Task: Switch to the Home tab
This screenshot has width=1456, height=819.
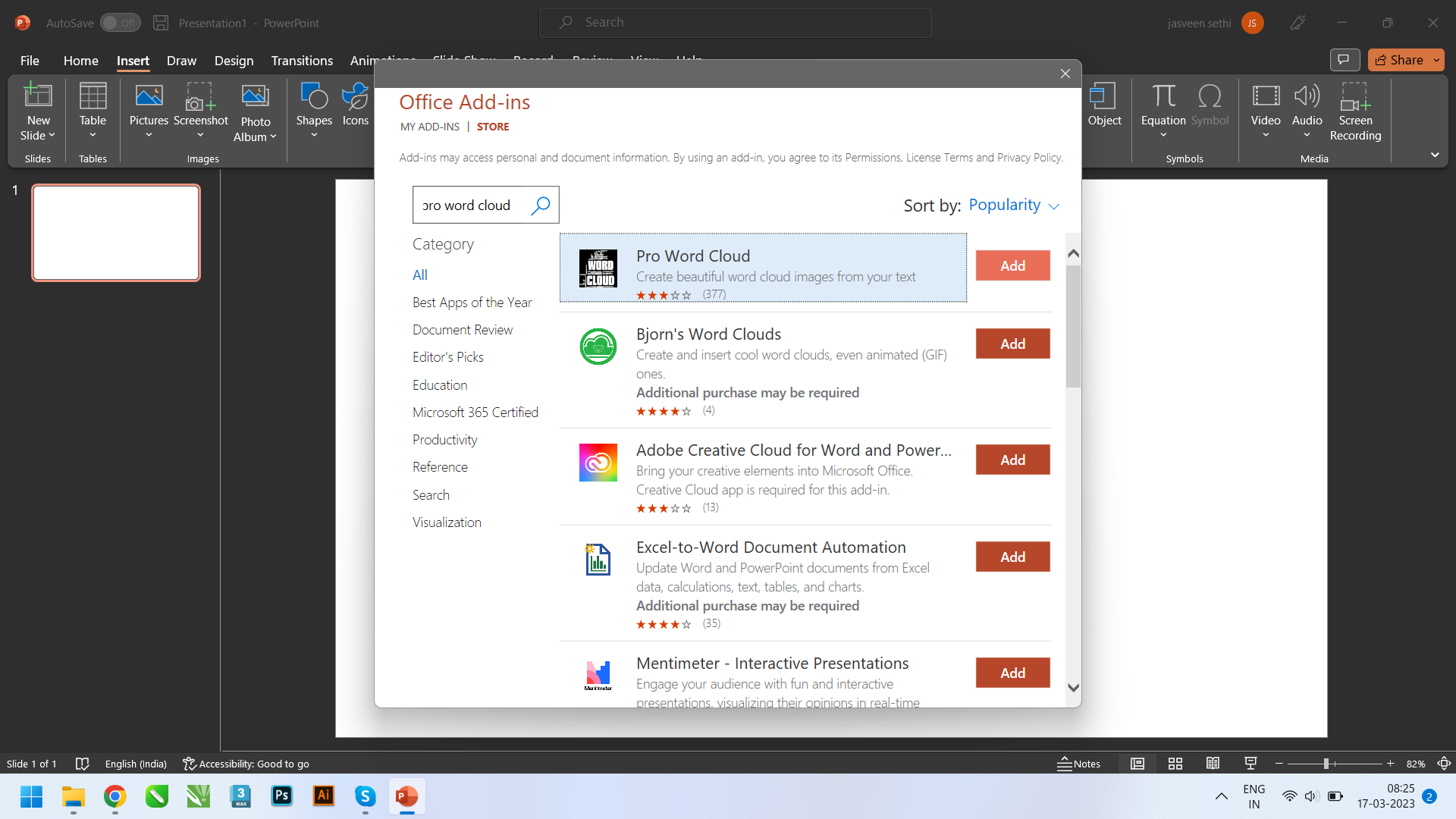Action: pos(80,61)
